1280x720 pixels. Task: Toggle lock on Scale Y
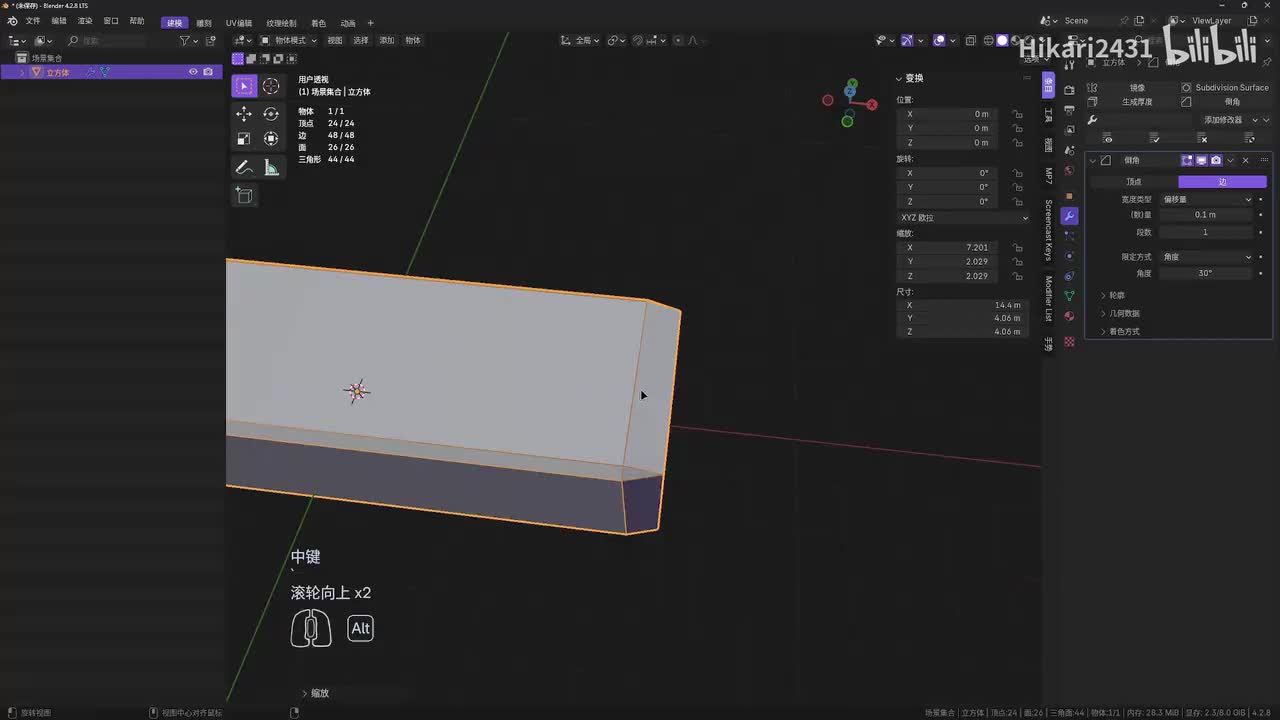coord(1018,262)
